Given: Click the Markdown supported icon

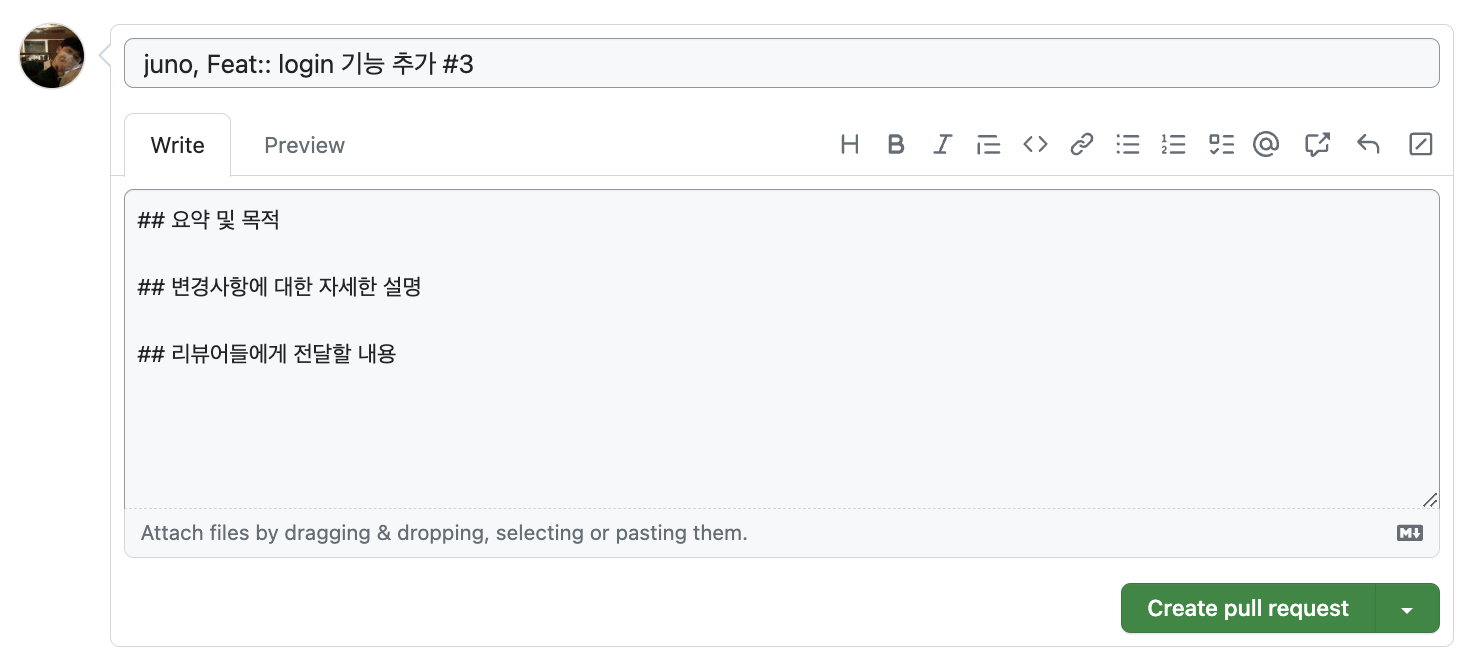Looking at the screenshot, I should [1409, 533].
